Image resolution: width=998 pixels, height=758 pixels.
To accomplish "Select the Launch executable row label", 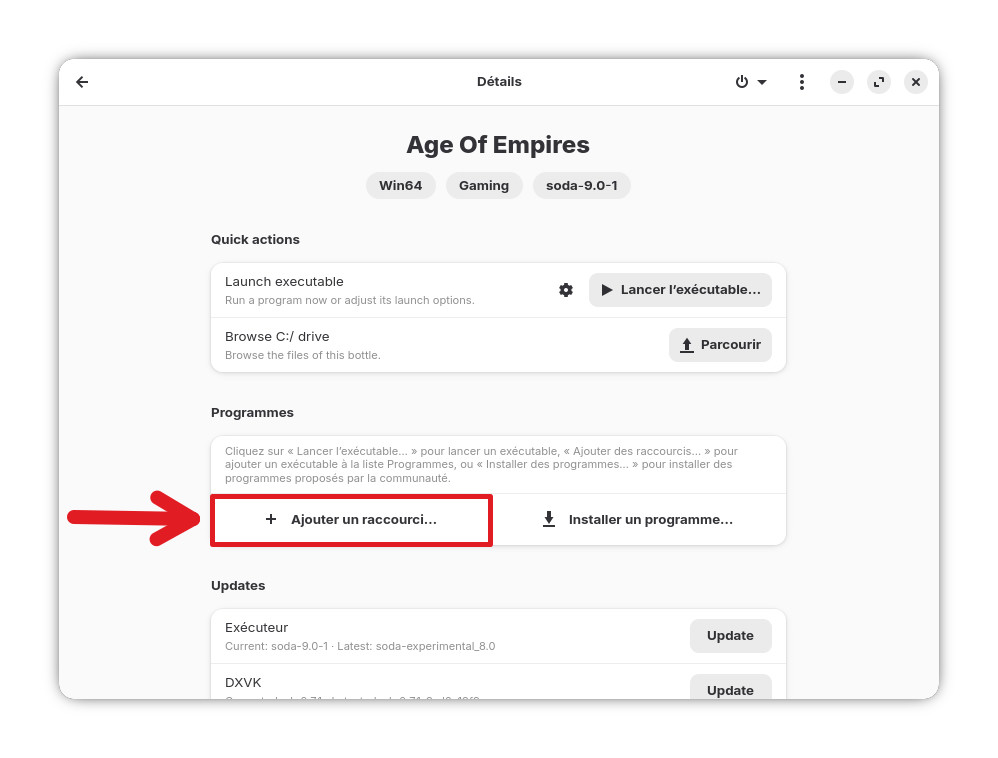I will 284,282.
